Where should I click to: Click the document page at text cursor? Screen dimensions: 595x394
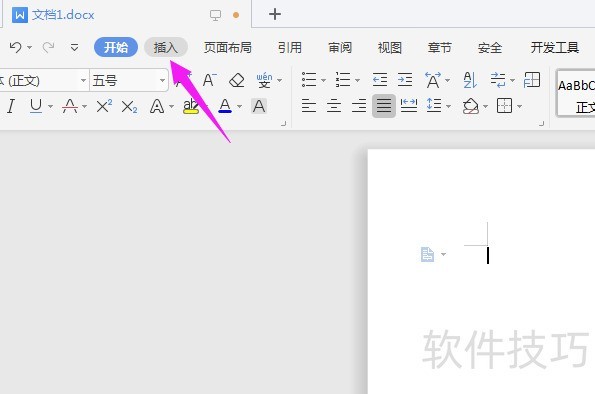pos(488,255)
